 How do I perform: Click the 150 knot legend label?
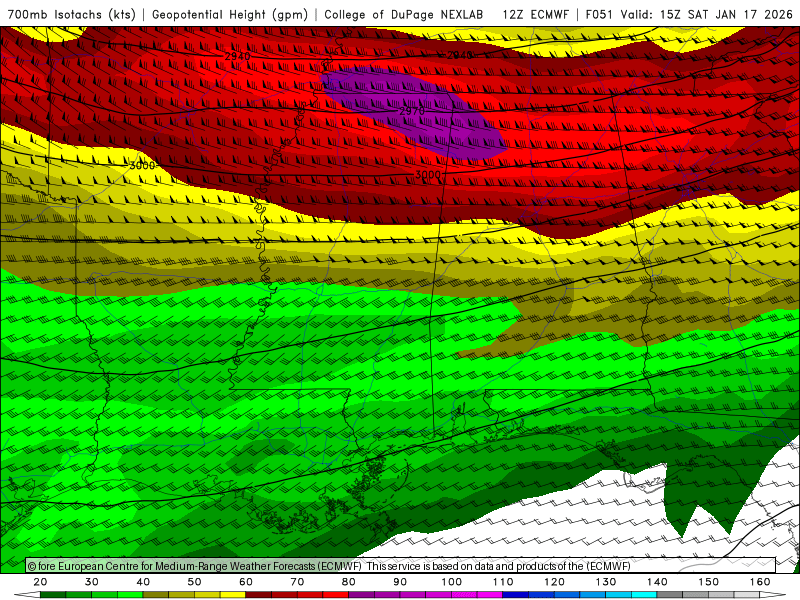[x=709, y=582]
